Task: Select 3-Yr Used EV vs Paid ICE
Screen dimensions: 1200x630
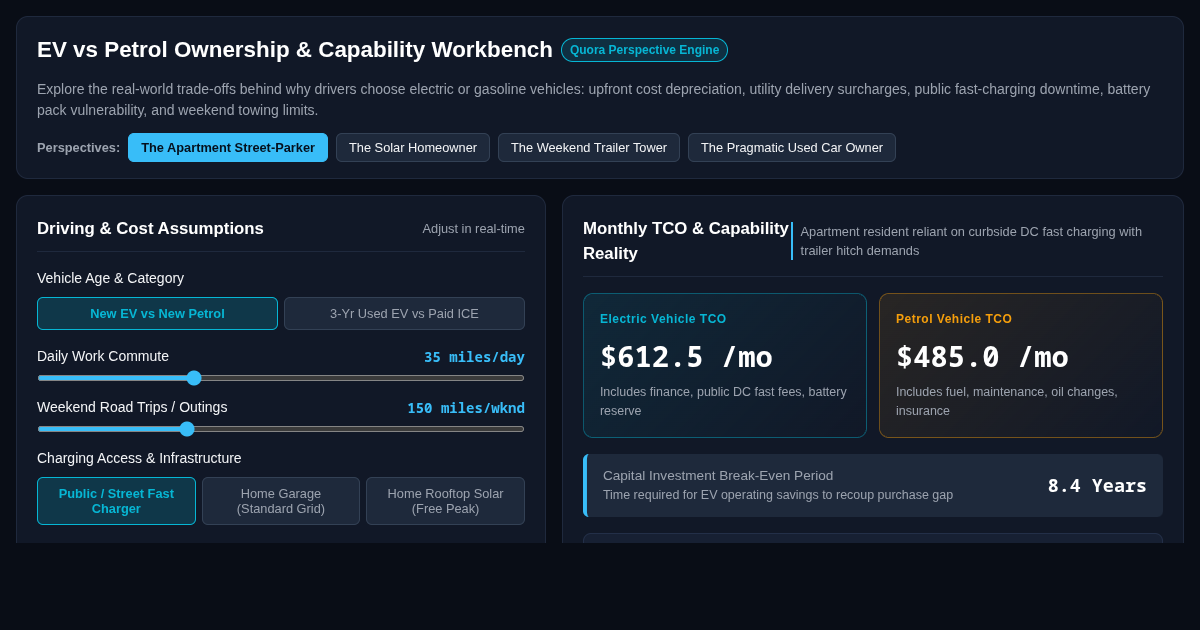Action: [404, 314]
